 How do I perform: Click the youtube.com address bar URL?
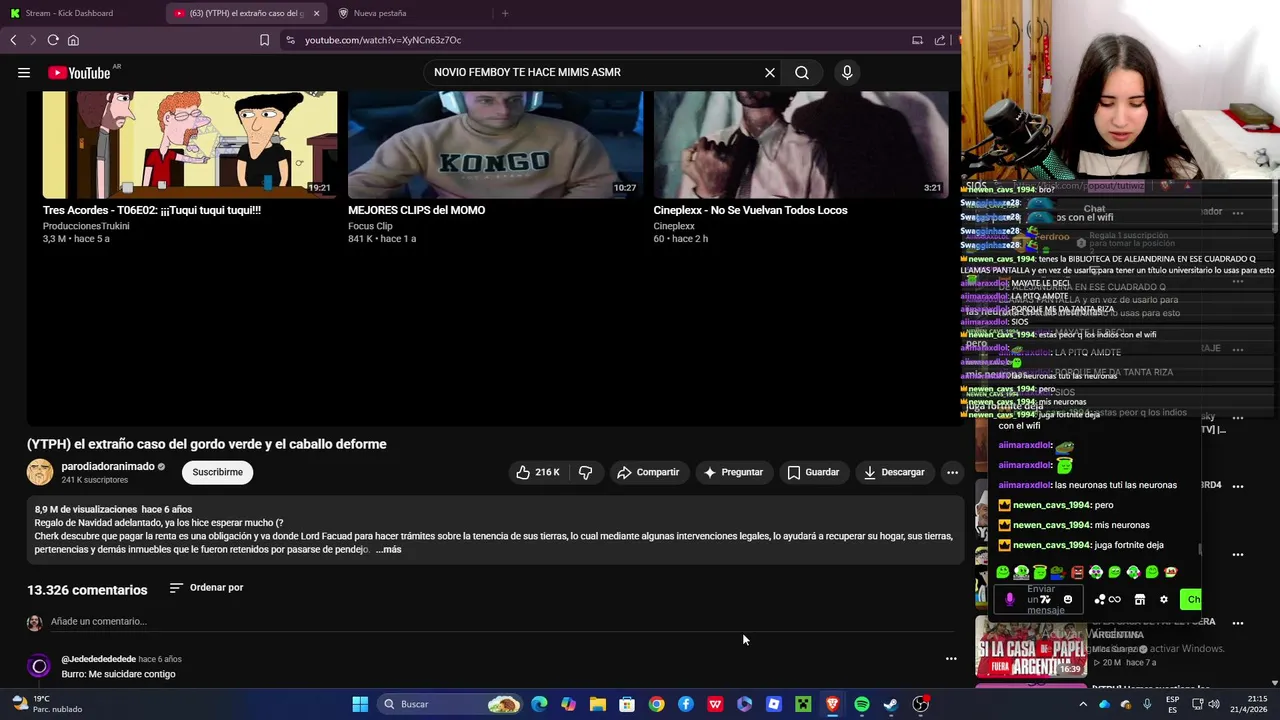point(383,40)
